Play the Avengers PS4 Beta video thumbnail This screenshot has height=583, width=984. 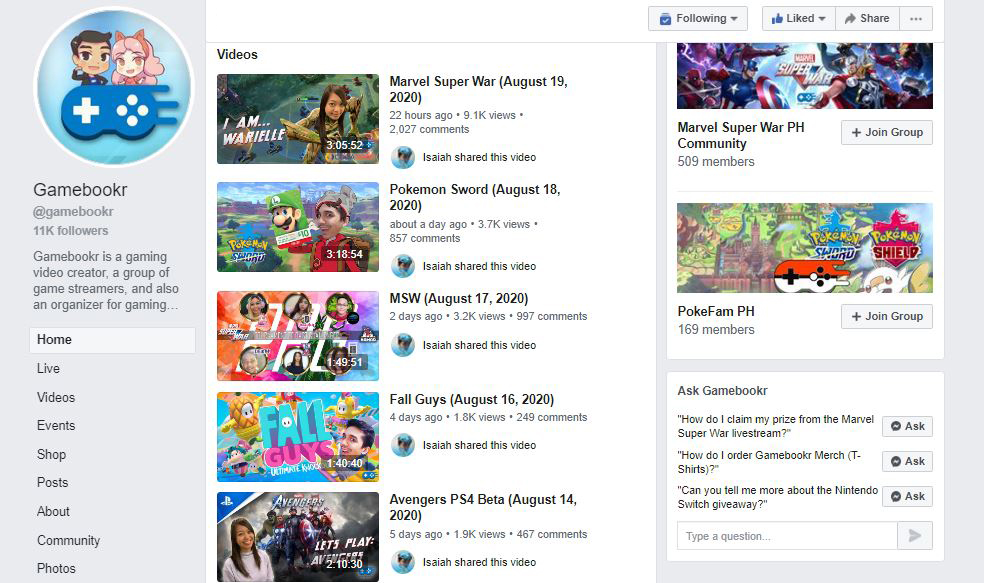[x=298, y=537]
